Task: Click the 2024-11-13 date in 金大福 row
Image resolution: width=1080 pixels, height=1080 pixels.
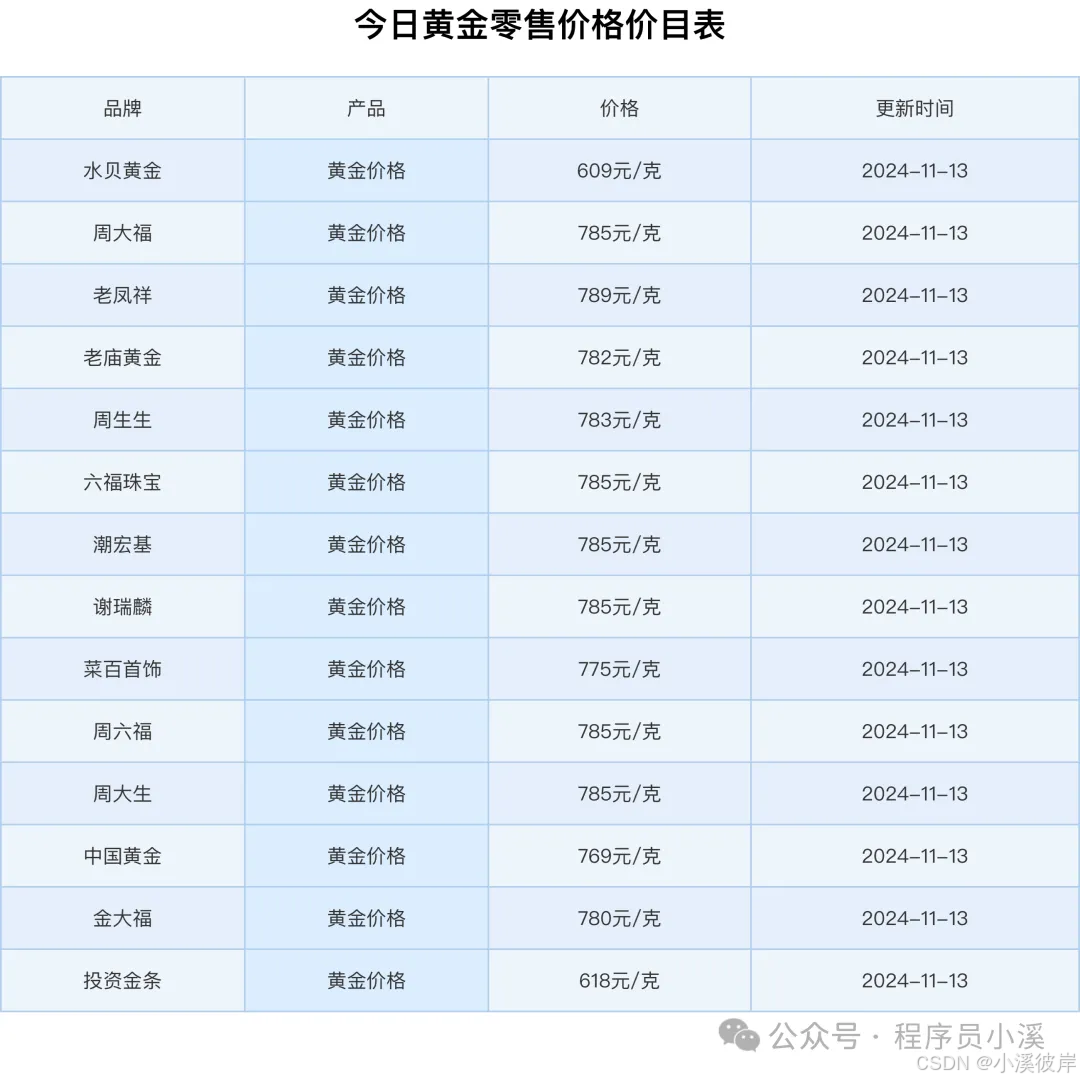Action: coord(915,919)
